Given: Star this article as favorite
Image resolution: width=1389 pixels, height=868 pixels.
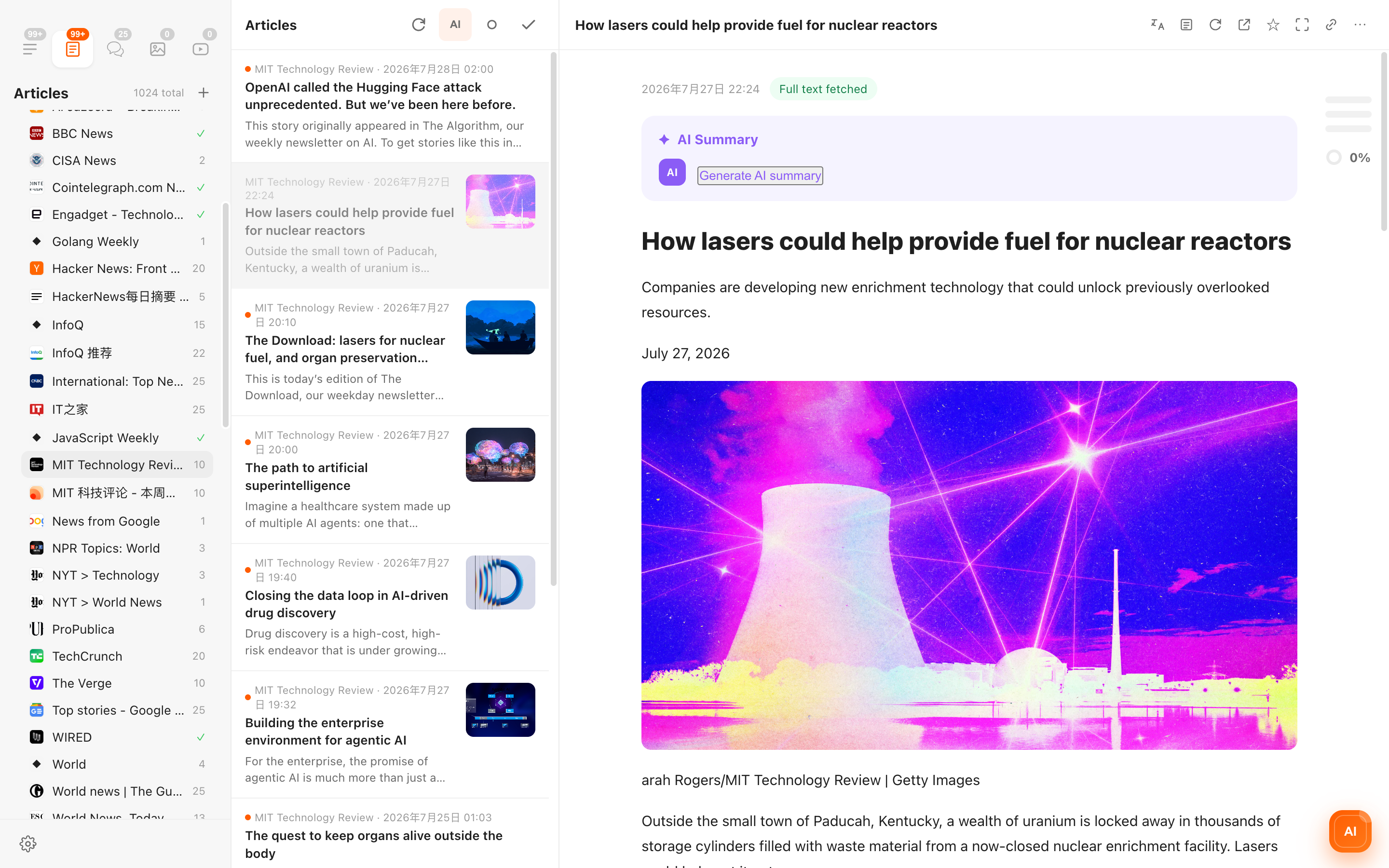Looking at the screenshot, I should coord(1273,25).
